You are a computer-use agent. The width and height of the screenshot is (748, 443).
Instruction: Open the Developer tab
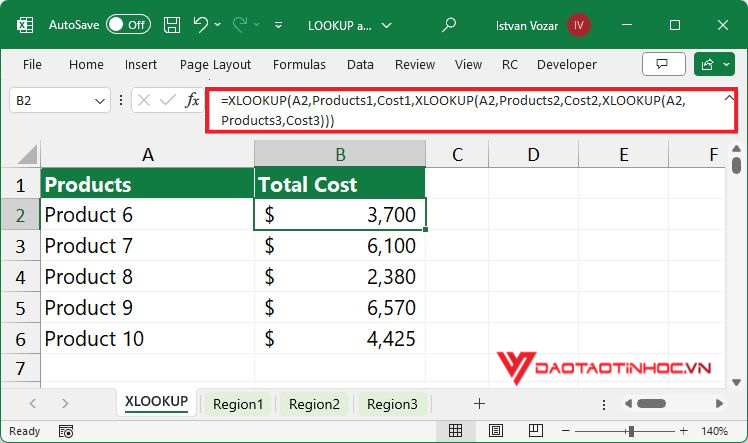pos(567,64)
